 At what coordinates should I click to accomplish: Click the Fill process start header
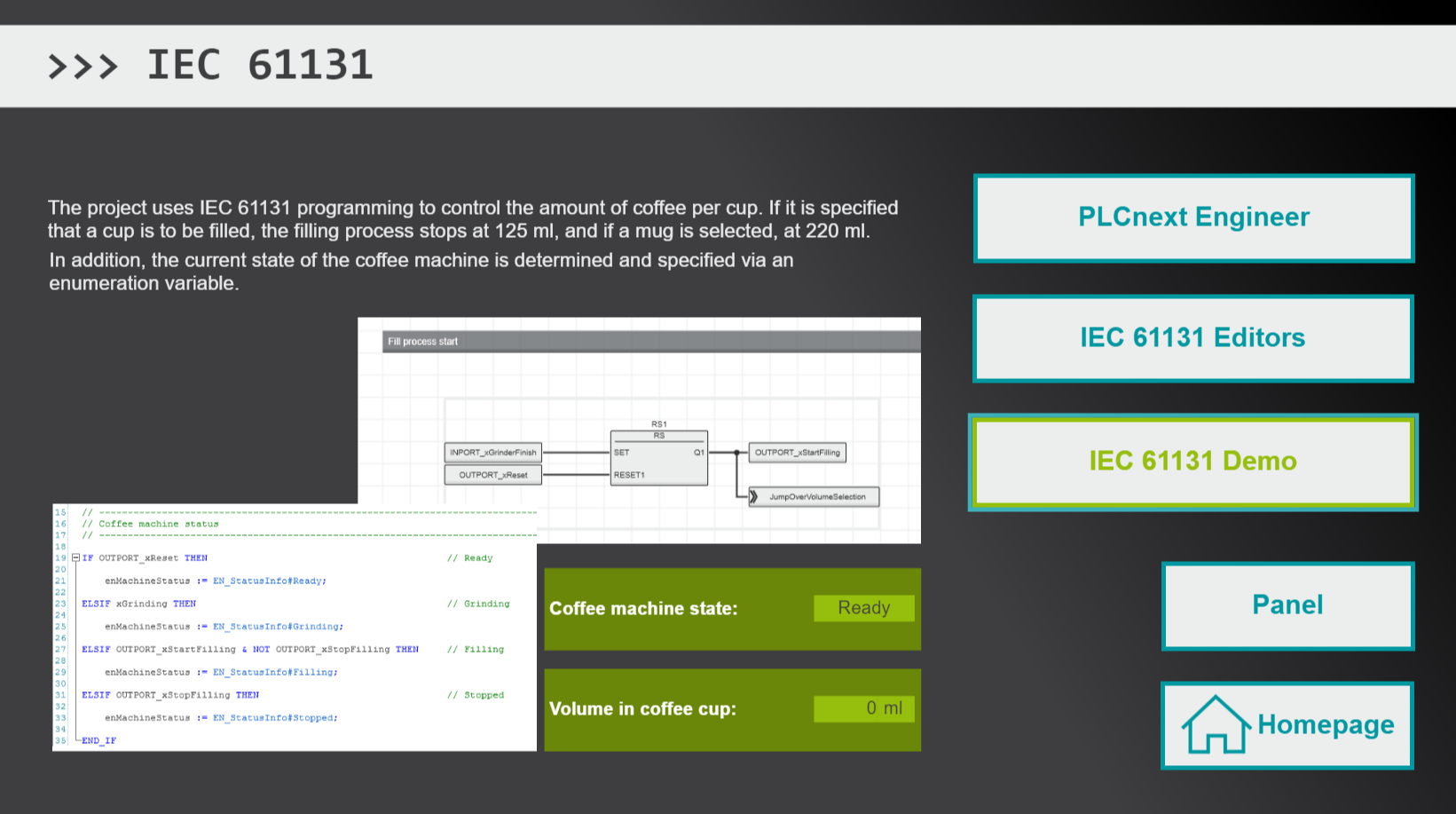point(651,342)
